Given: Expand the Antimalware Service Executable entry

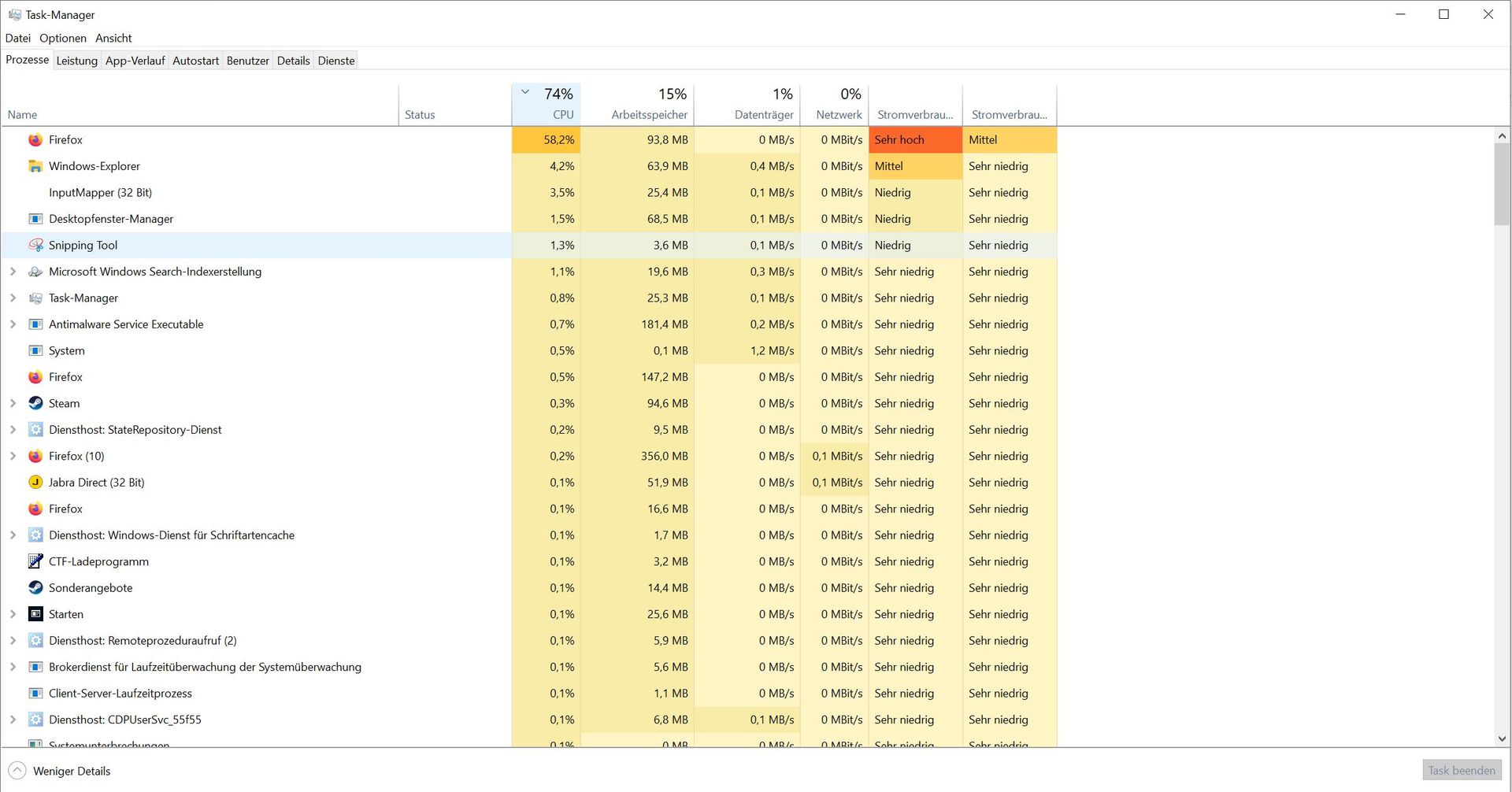Looking at the screenshot, I should [13, 324].
